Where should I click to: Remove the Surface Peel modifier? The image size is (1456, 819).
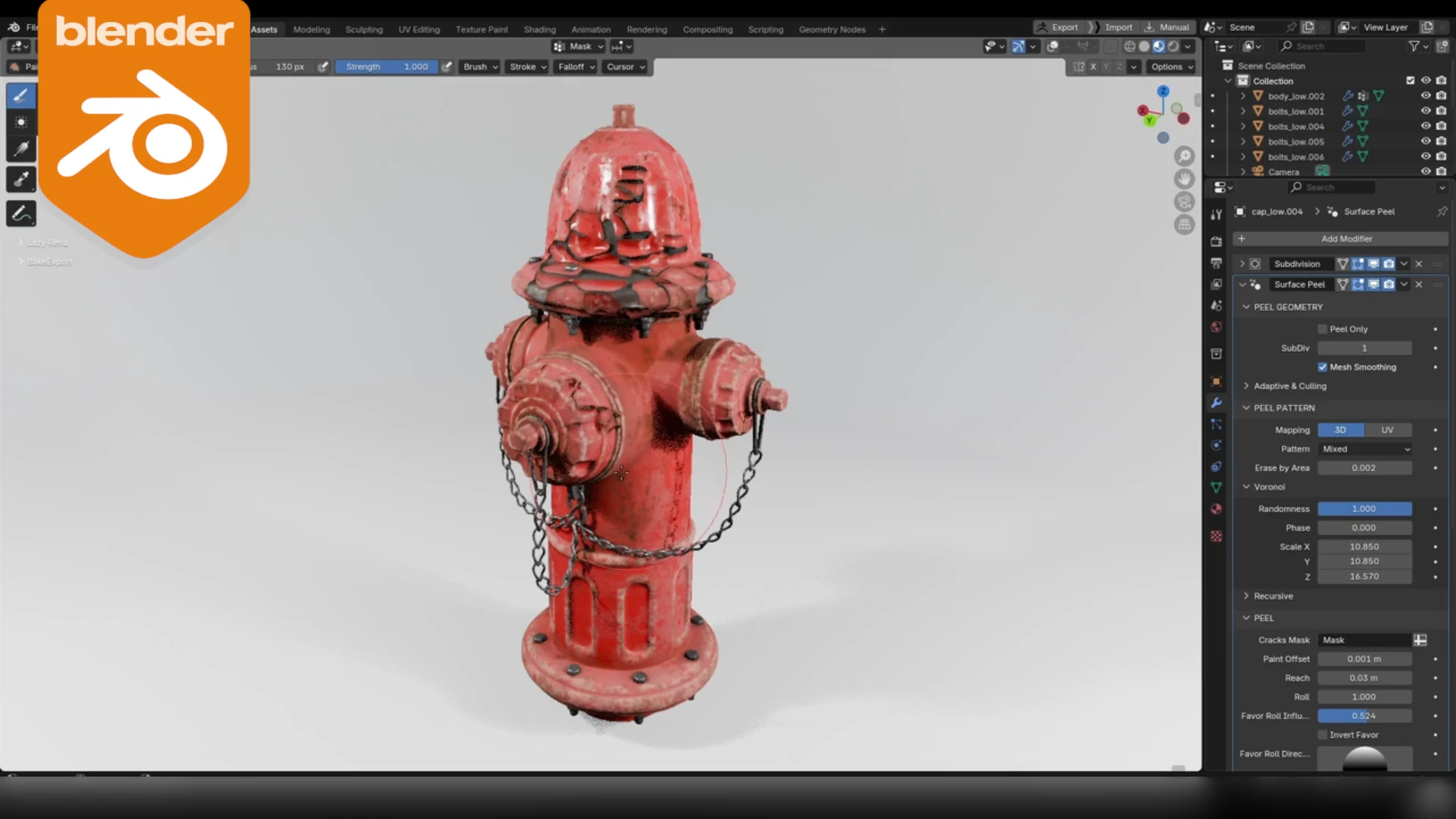[x=1419, y=284]
